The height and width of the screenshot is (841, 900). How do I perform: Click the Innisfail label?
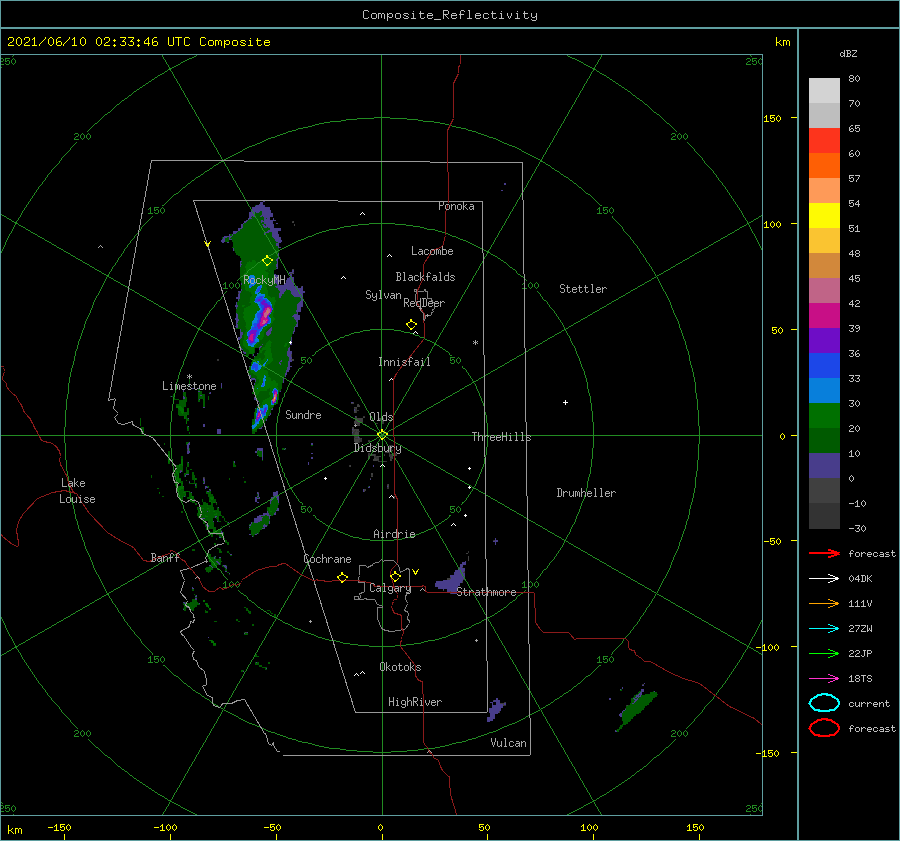pos(404,362)
